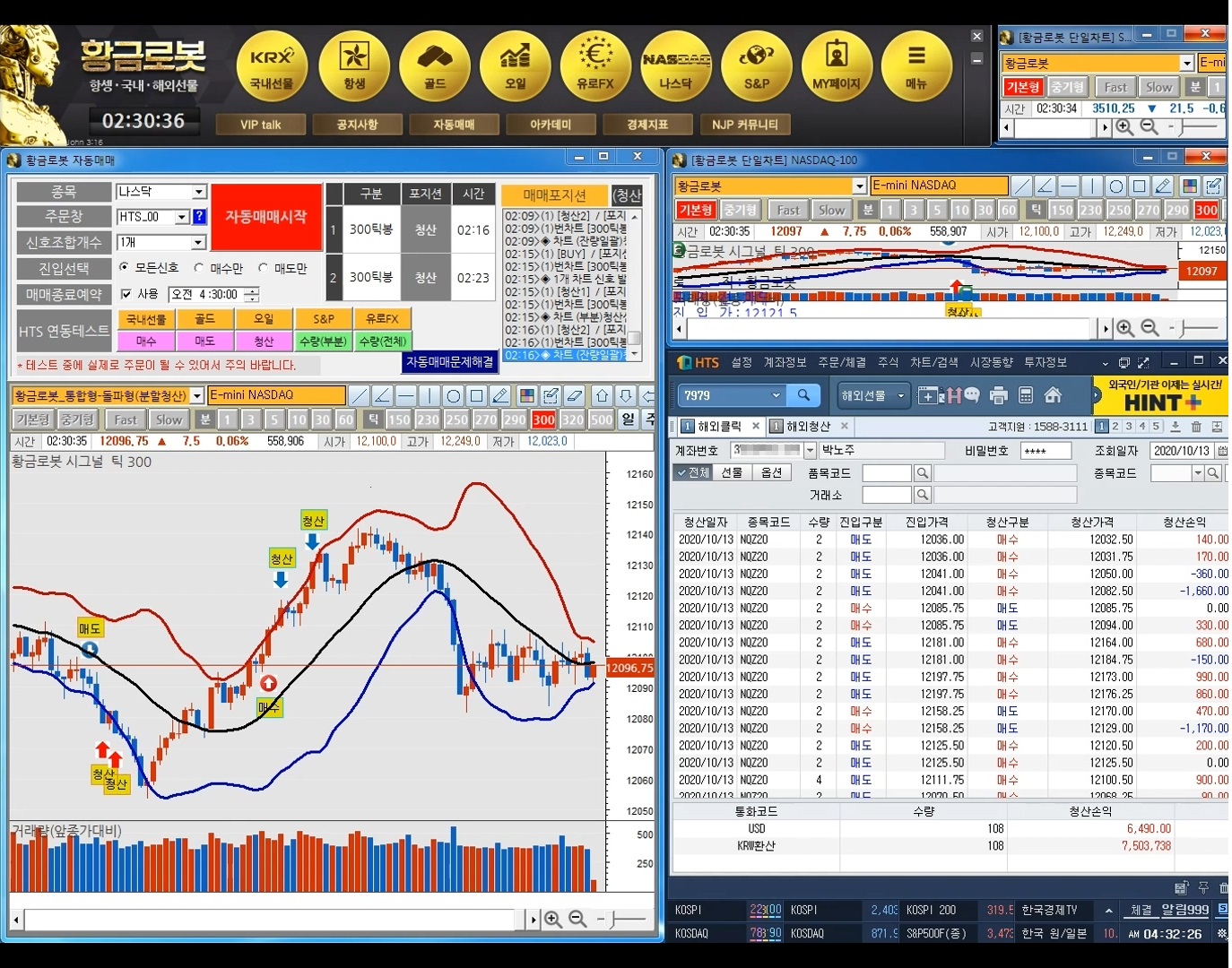The width and height of the screenshot is (1232, 968).
Task: Click the bottom chart horizontal scrollbar
Action: click(x=273, y=920)
